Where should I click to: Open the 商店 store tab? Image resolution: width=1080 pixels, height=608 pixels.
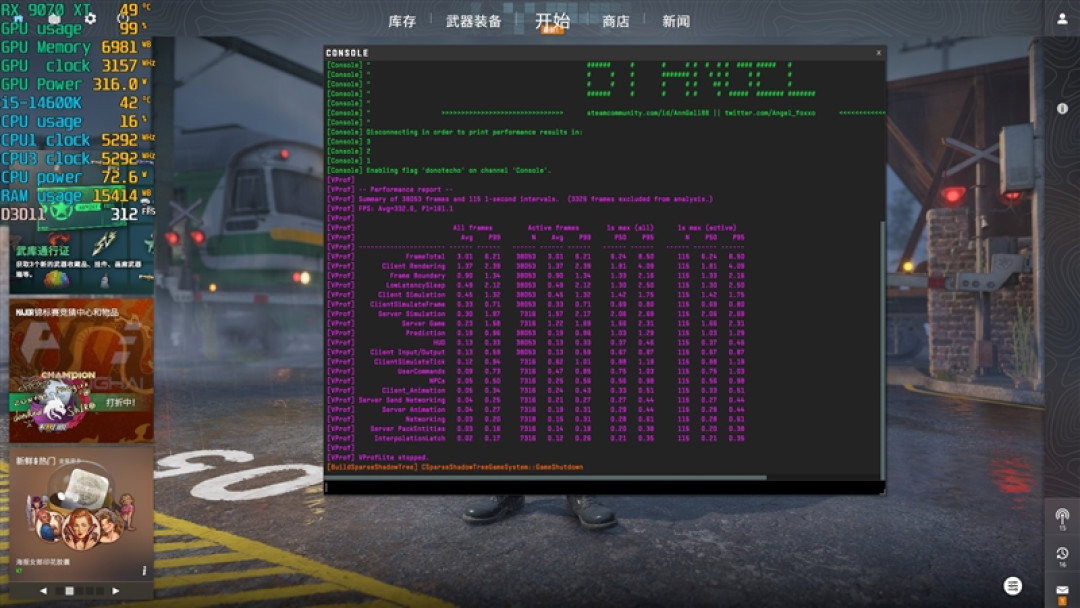[616, 21]
